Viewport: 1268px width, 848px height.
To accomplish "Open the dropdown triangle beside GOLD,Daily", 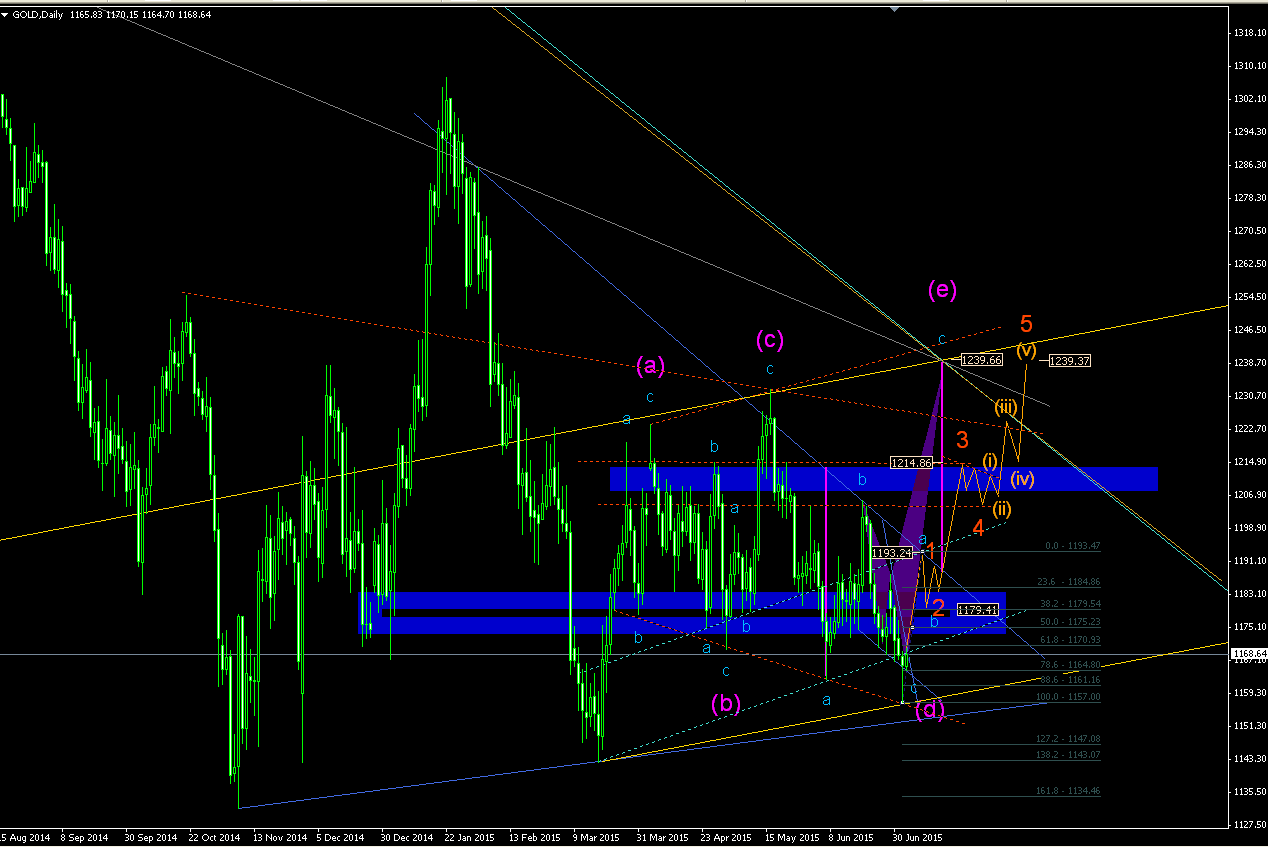I will click(6, 15).
